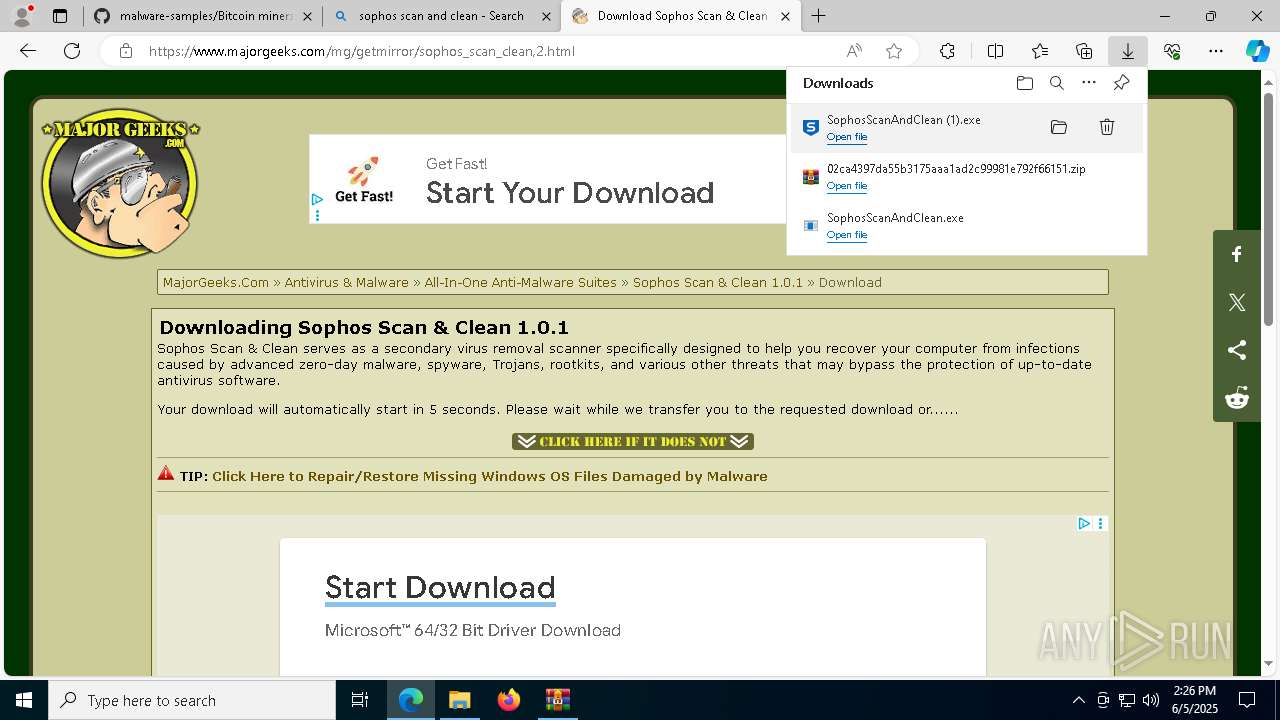Image resolution: width=1280 pixels, height=720 pixels.
Task: Switch to sophos scan and clean Search tab
Action: pos(441,16)
